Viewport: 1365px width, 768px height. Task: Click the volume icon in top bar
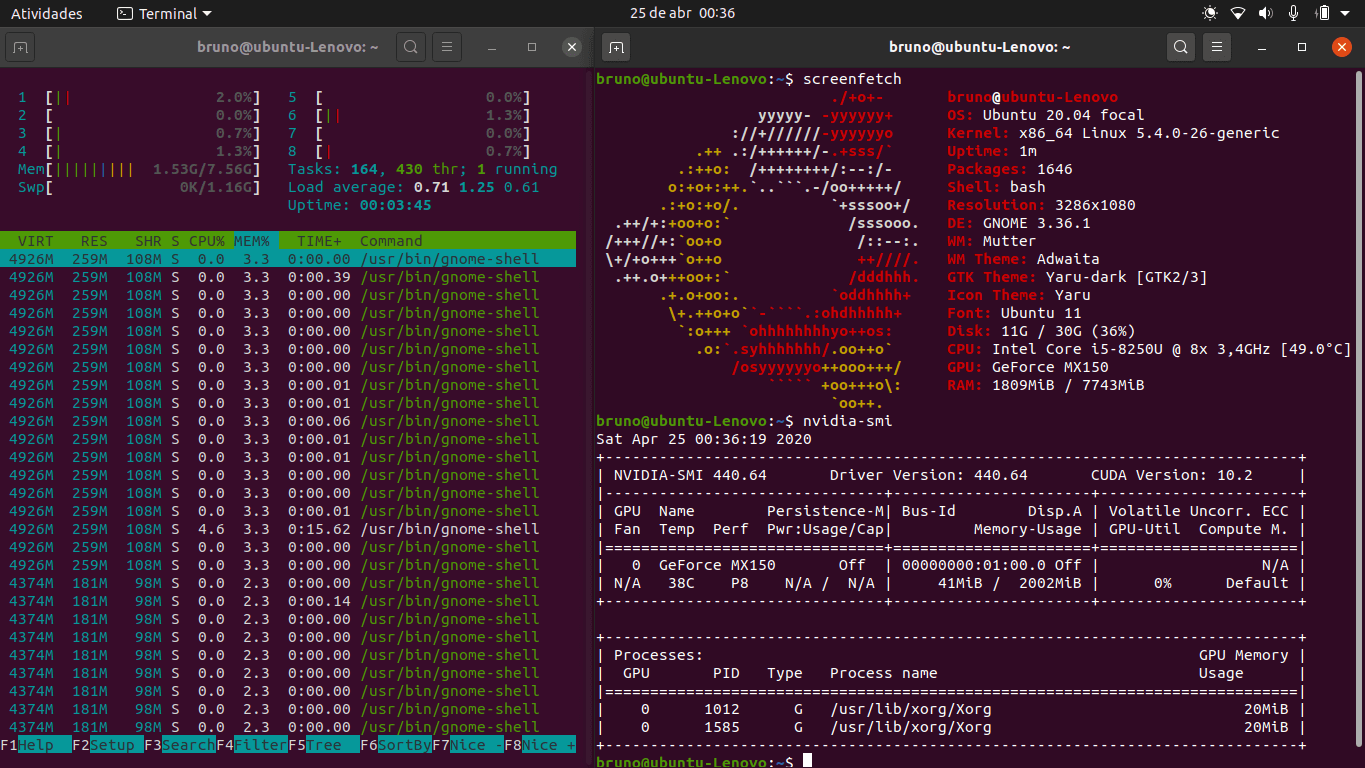pos(1265,14)
